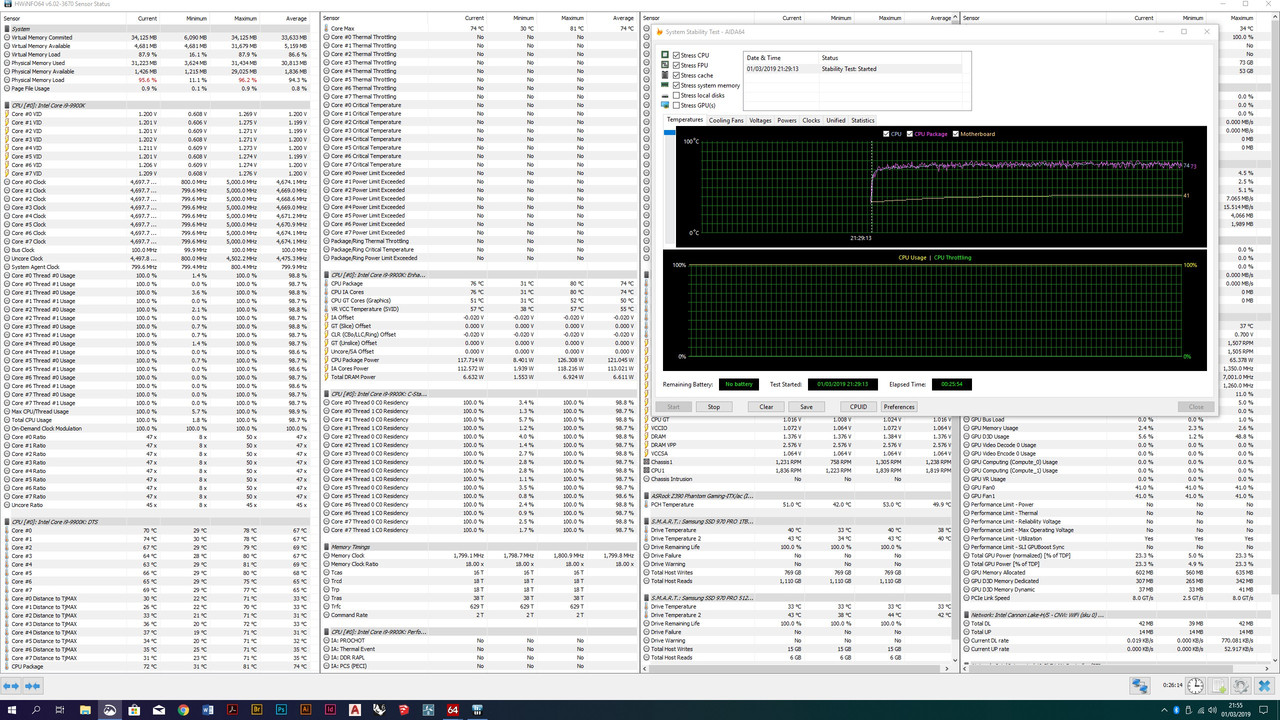Switch to the Powers tab
The image size is (1280, 720).
787,120
